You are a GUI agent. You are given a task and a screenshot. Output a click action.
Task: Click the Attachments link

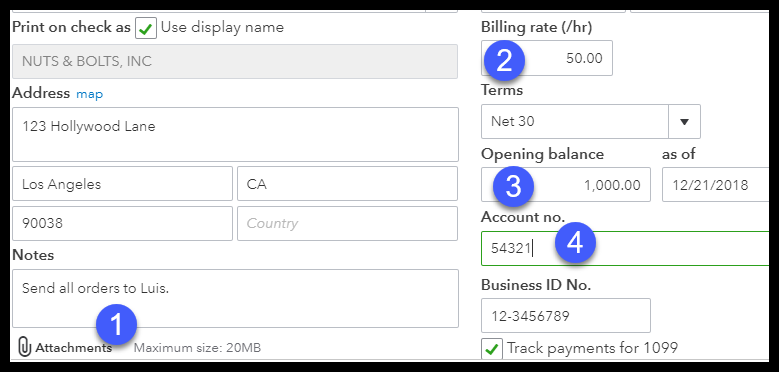[74, 348]
